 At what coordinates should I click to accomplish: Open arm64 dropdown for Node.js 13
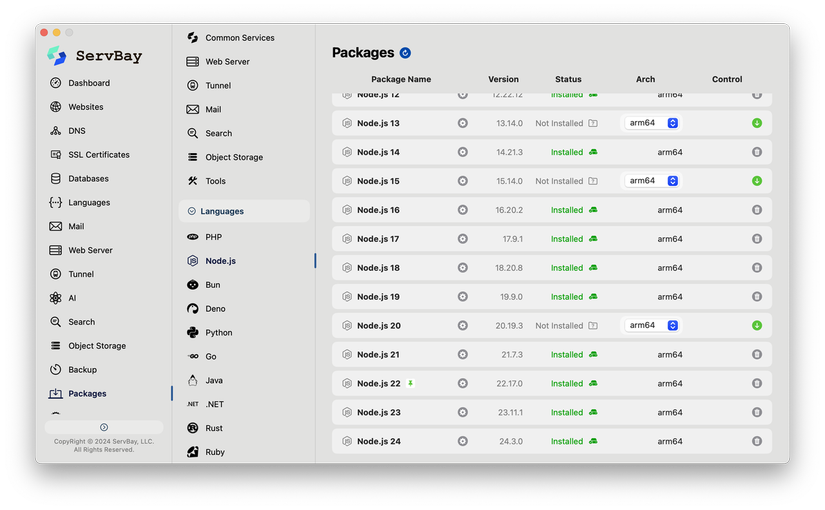pos(651,123)
